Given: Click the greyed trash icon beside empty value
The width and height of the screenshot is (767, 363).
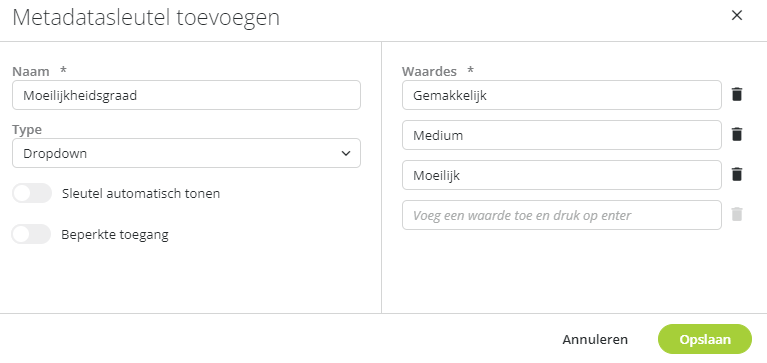Looking at the screenshot, I should point(737,215).
